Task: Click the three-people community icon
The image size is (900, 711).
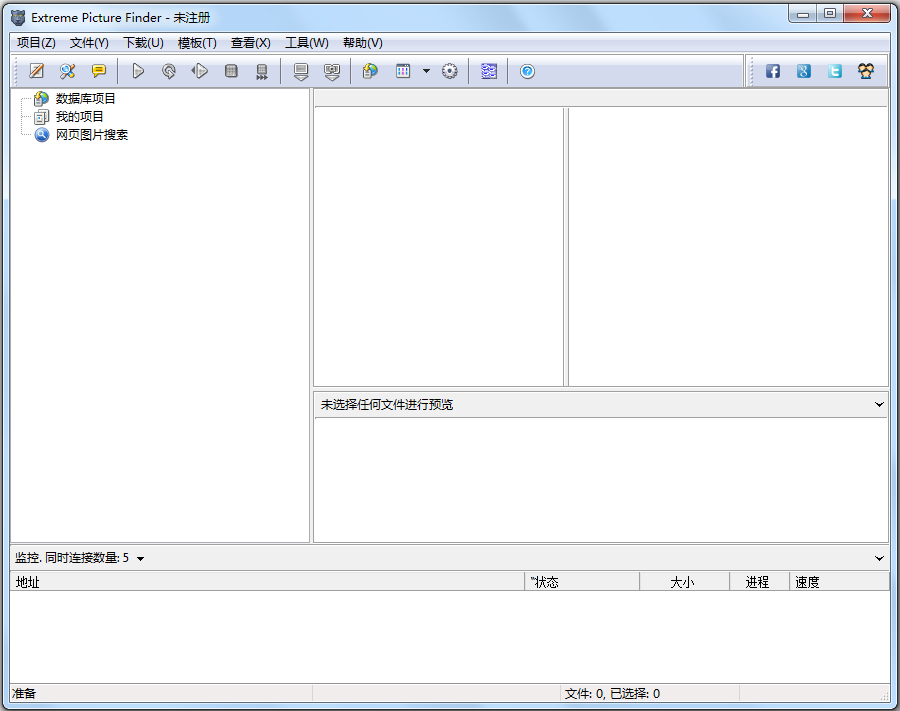Action: click(x=866, y=71)
